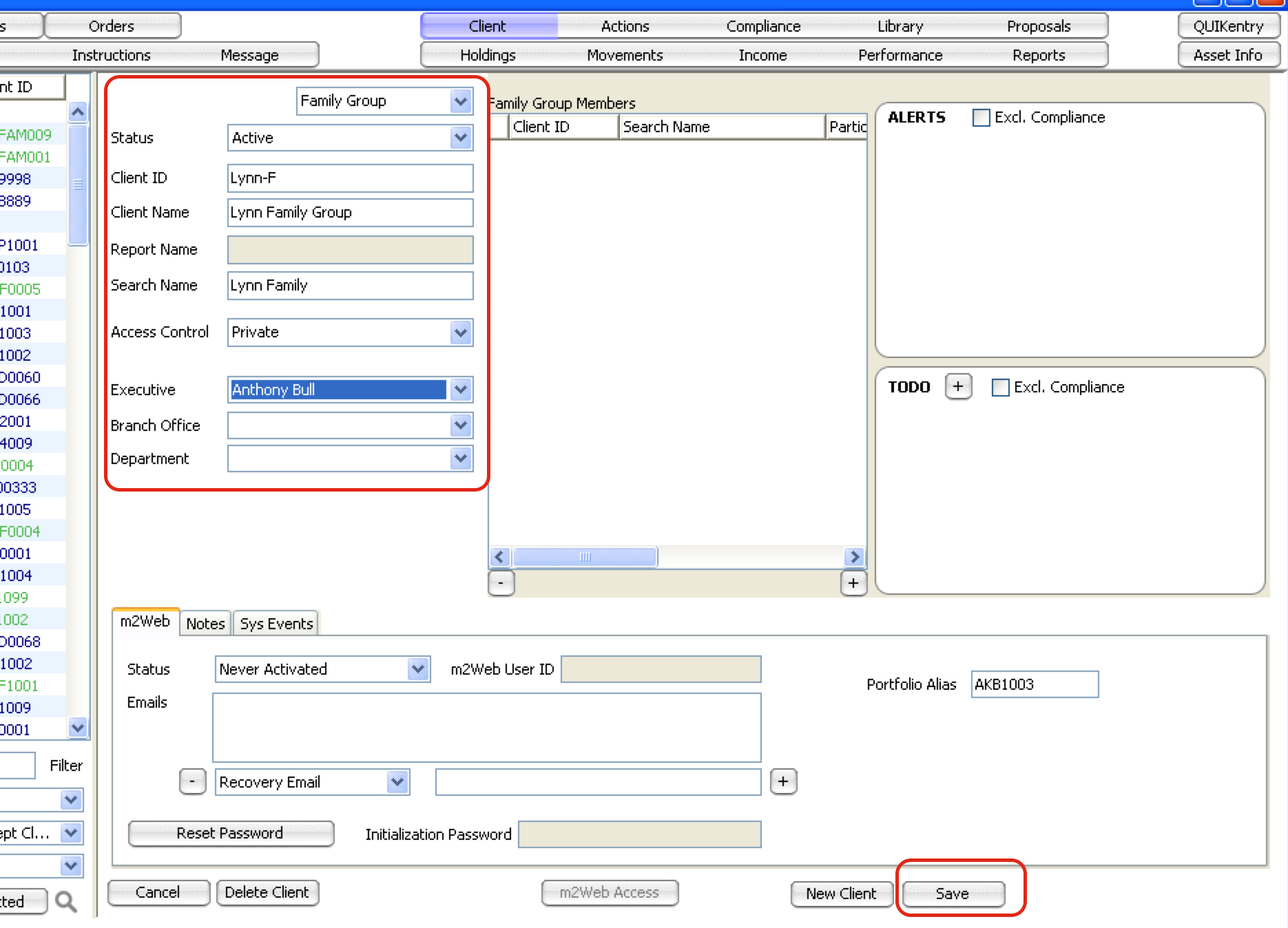
Task: Open the Recovery Email type dropdown
Action: point(397,782)
